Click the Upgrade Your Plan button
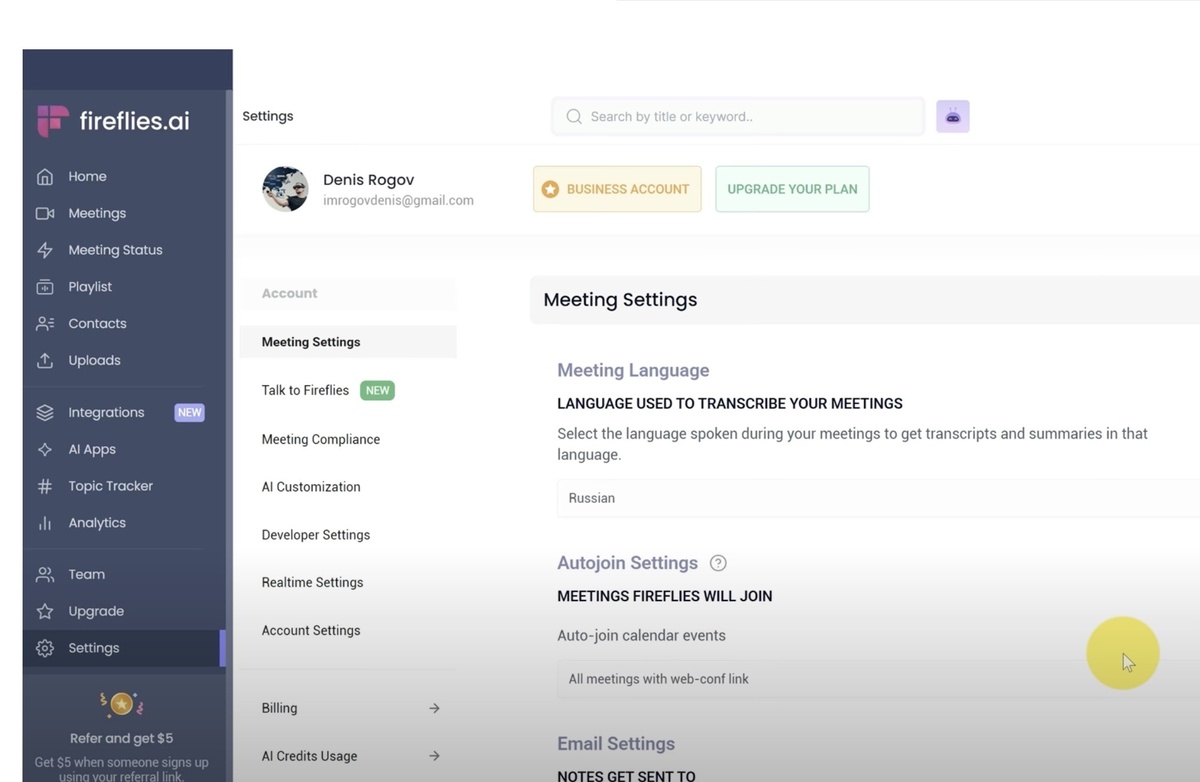The image size is (1200, 782). coord(792,189)
